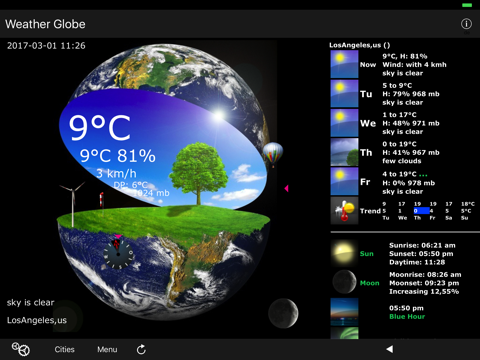Open the Menu
Screen dimensions: 480x360
(107, 349)
